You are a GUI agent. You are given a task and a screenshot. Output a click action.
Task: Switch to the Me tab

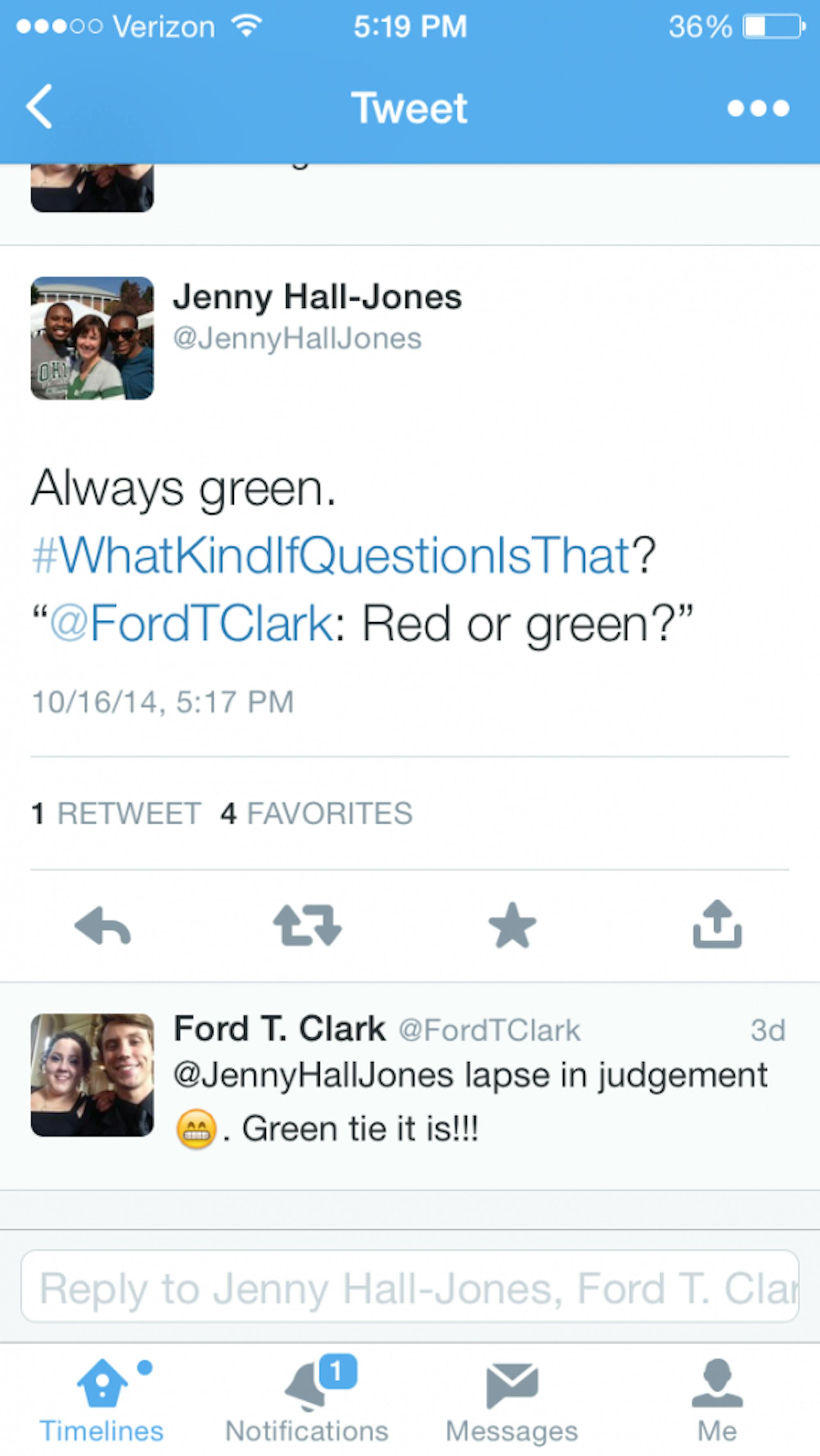coord(717,1399)
